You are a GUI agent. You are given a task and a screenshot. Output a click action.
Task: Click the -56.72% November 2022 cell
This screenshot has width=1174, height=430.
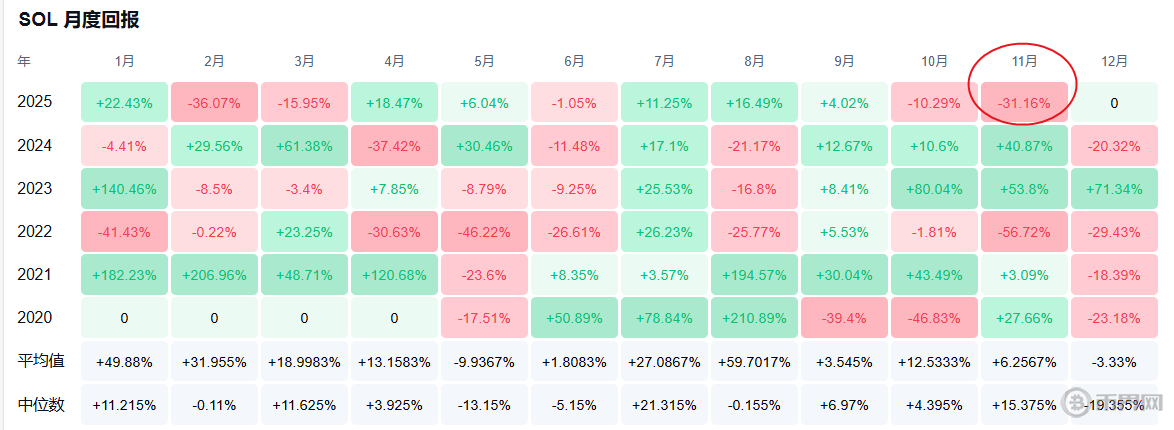point(1024,231)
